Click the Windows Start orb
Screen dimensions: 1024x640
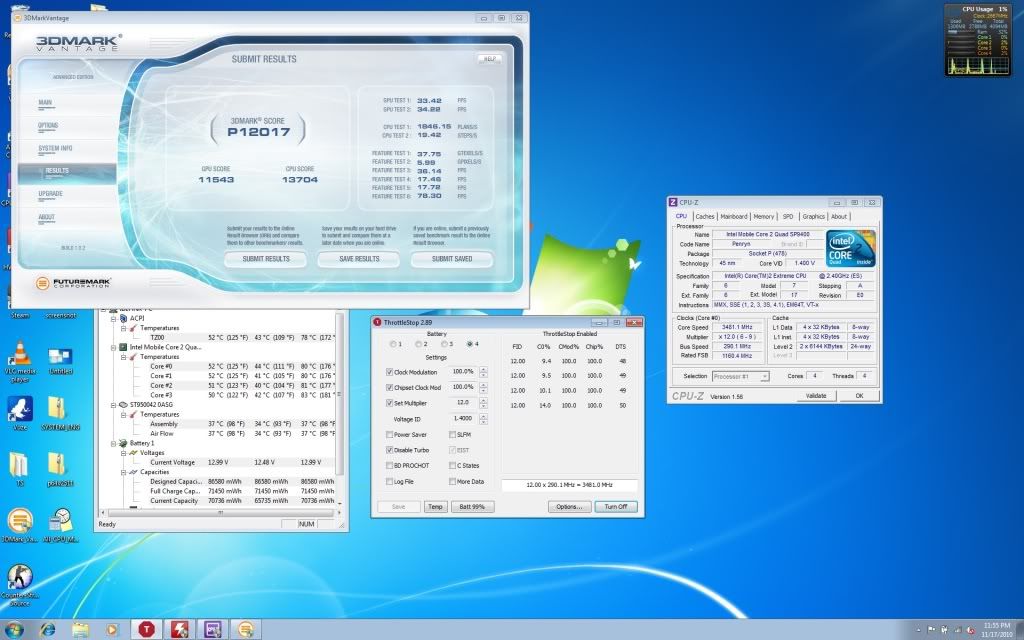13,630
